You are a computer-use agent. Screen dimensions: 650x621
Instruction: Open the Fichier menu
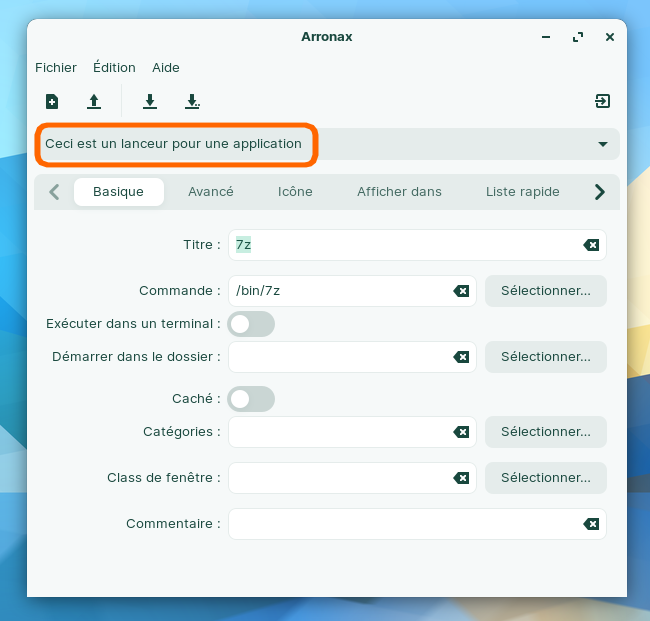tap(56, 68)
